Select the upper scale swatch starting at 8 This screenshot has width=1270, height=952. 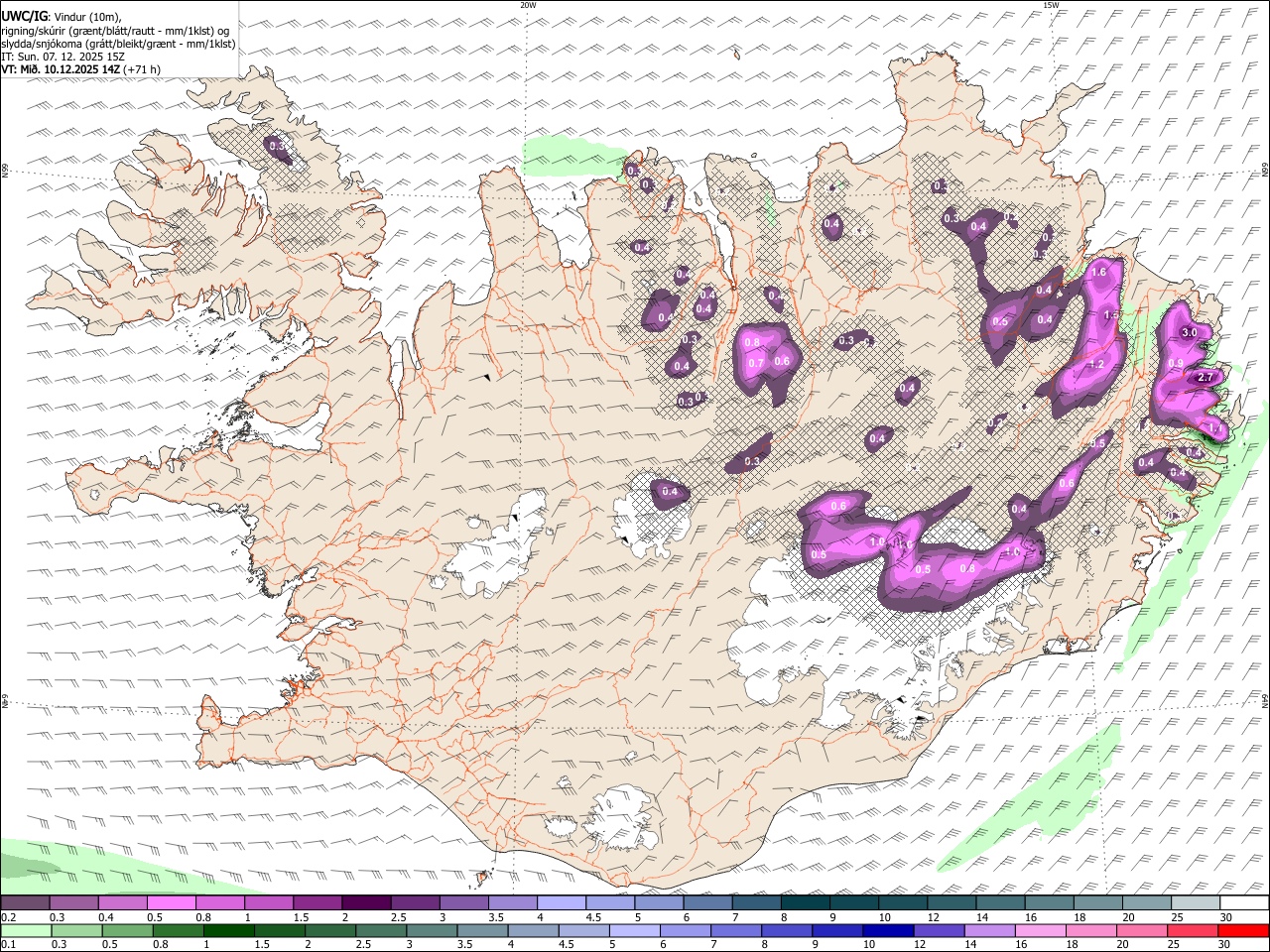coord(805,903)
